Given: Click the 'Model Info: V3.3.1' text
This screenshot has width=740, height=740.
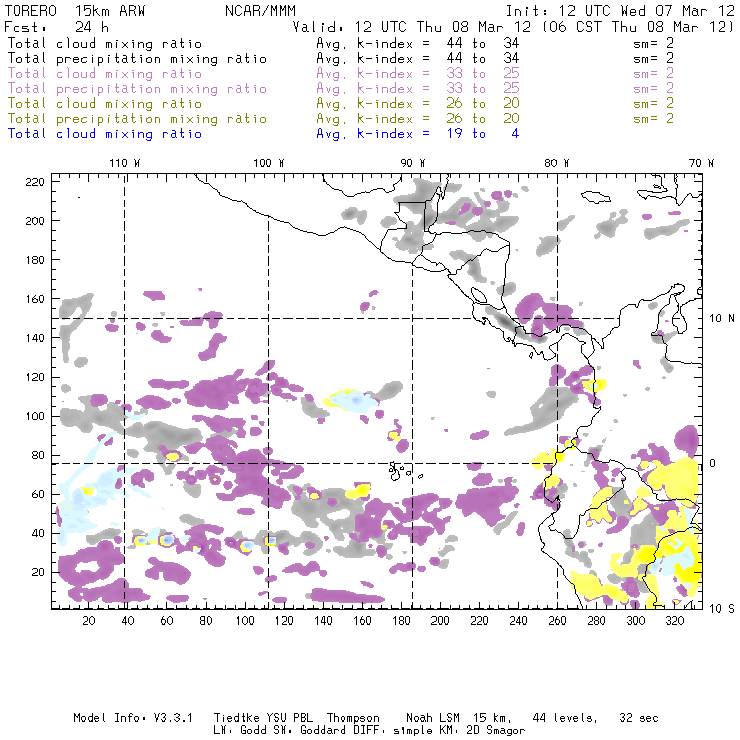Looking at the screenshot, I should click(133, 718).
